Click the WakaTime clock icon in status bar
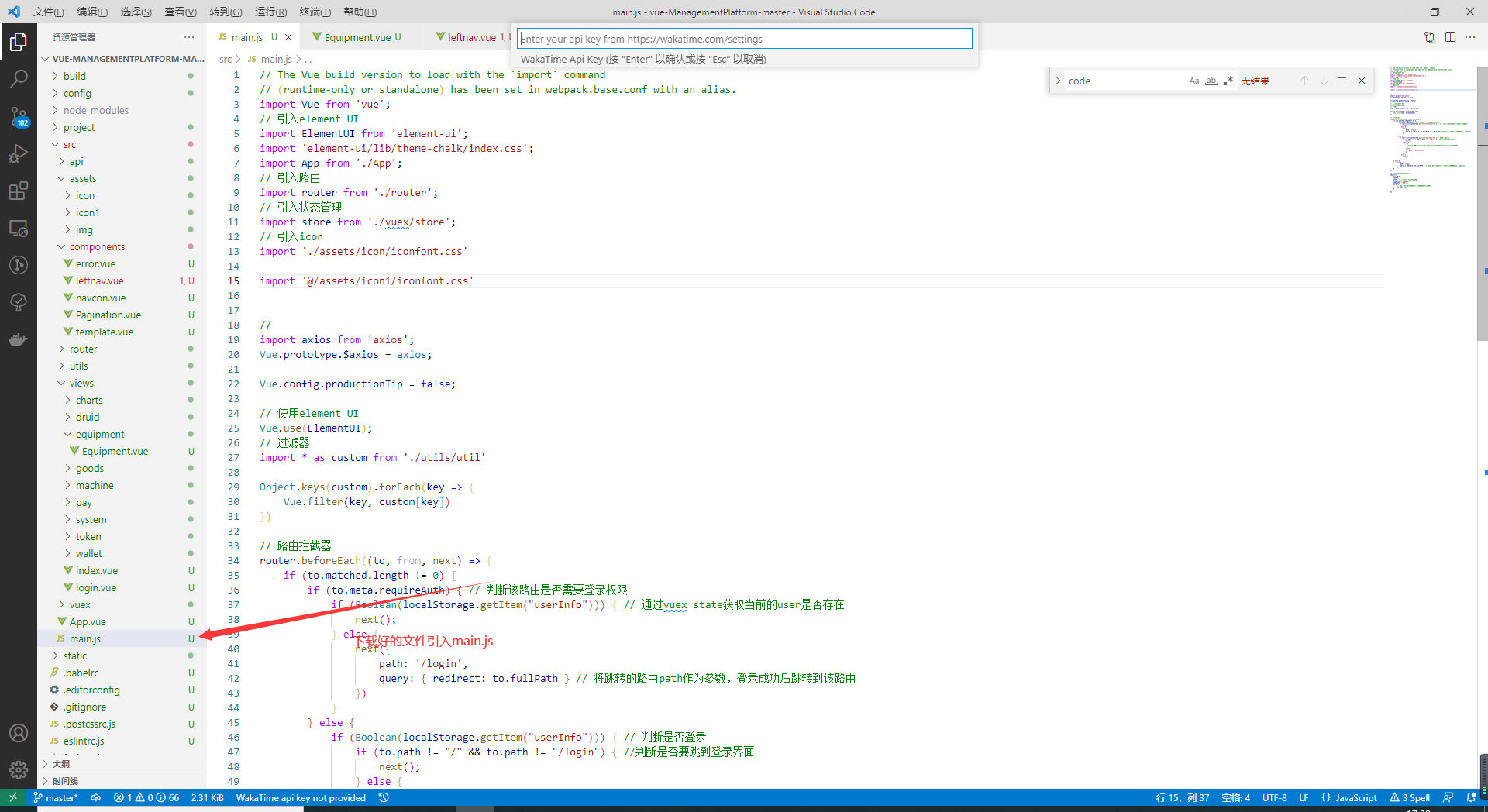Screen dimensions: 1488x812 tap(384, 797)
